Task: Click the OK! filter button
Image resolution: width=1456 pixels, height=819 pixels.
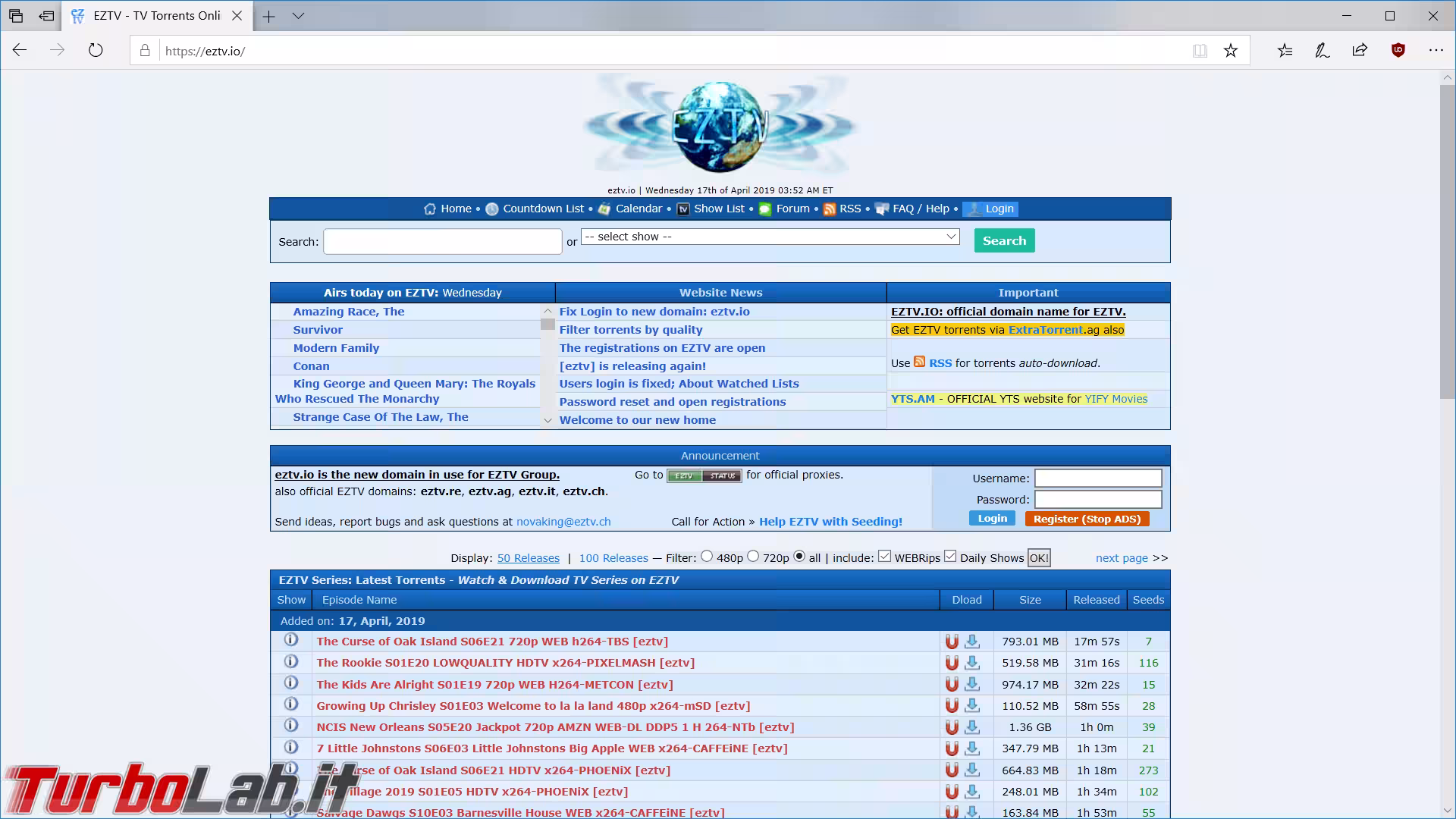Action: coord(1039,558)
